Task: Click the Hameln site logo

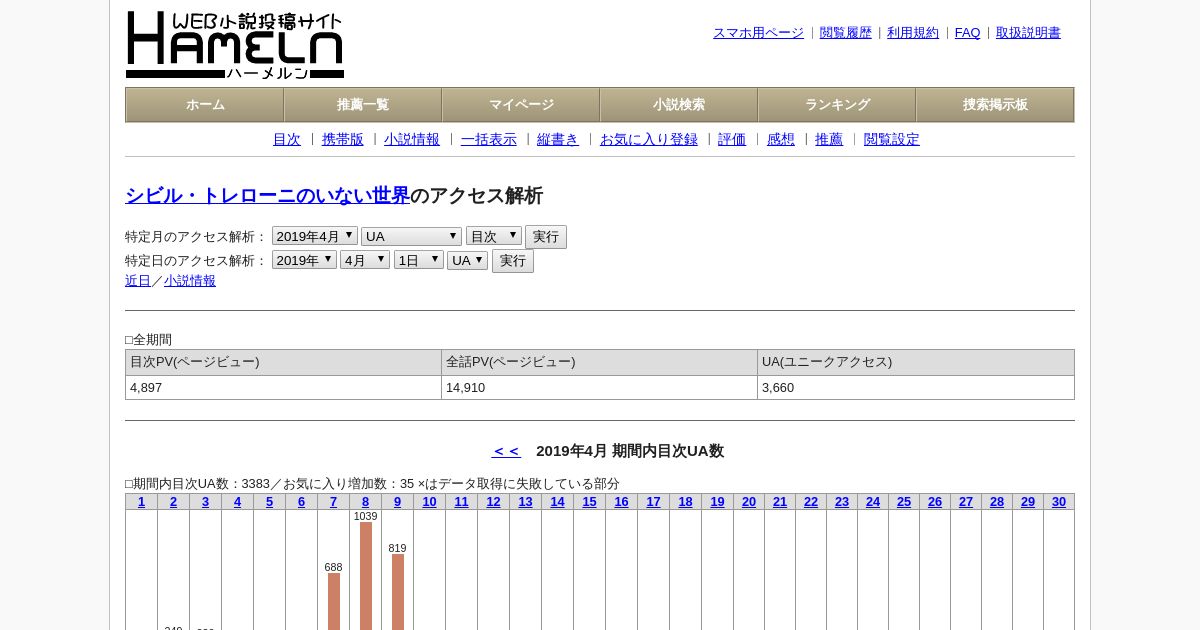Action: pyautogui.click(x=235, y=45)
